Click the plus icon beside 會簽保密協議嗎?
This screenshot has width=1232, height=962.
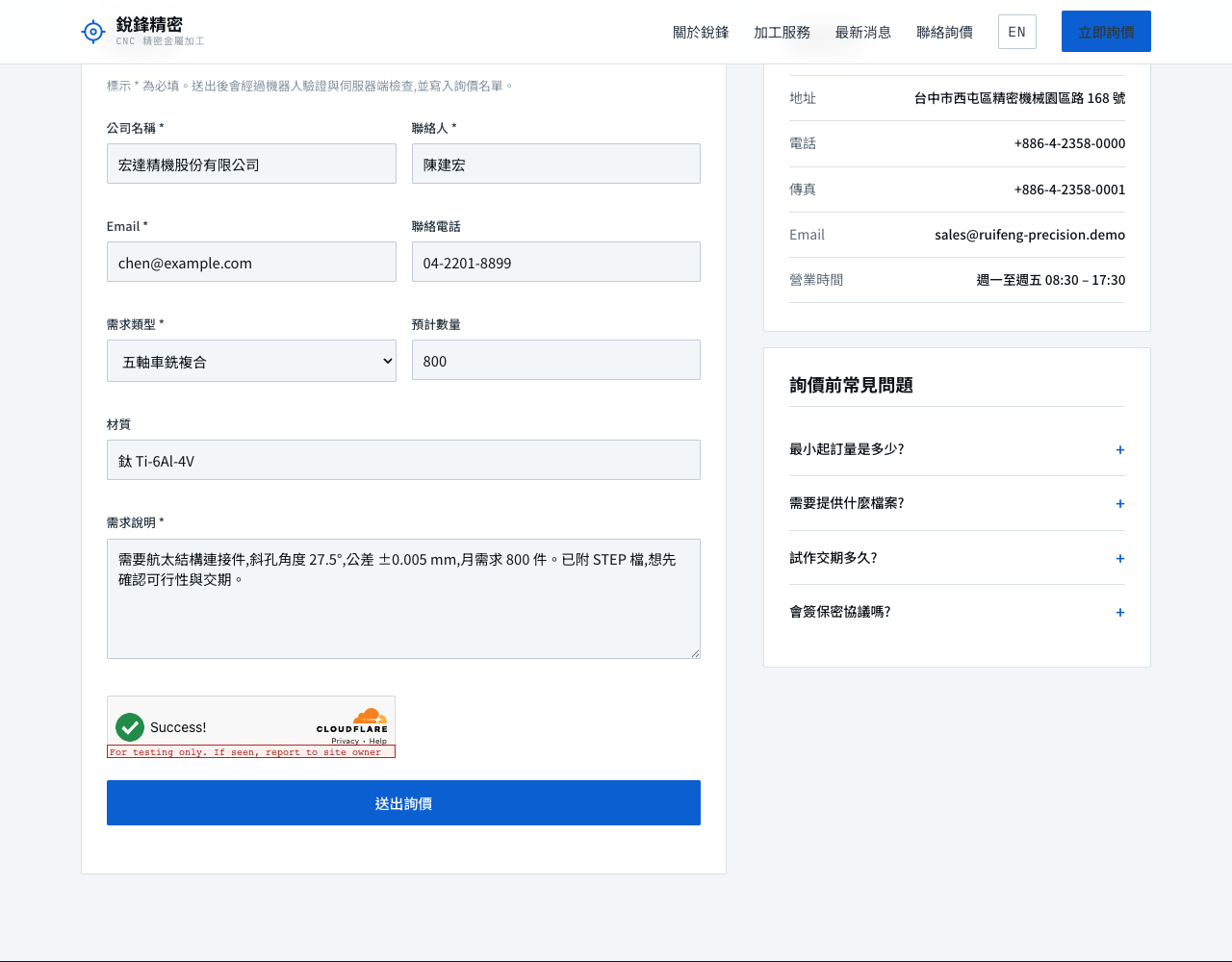[1120, 612]
